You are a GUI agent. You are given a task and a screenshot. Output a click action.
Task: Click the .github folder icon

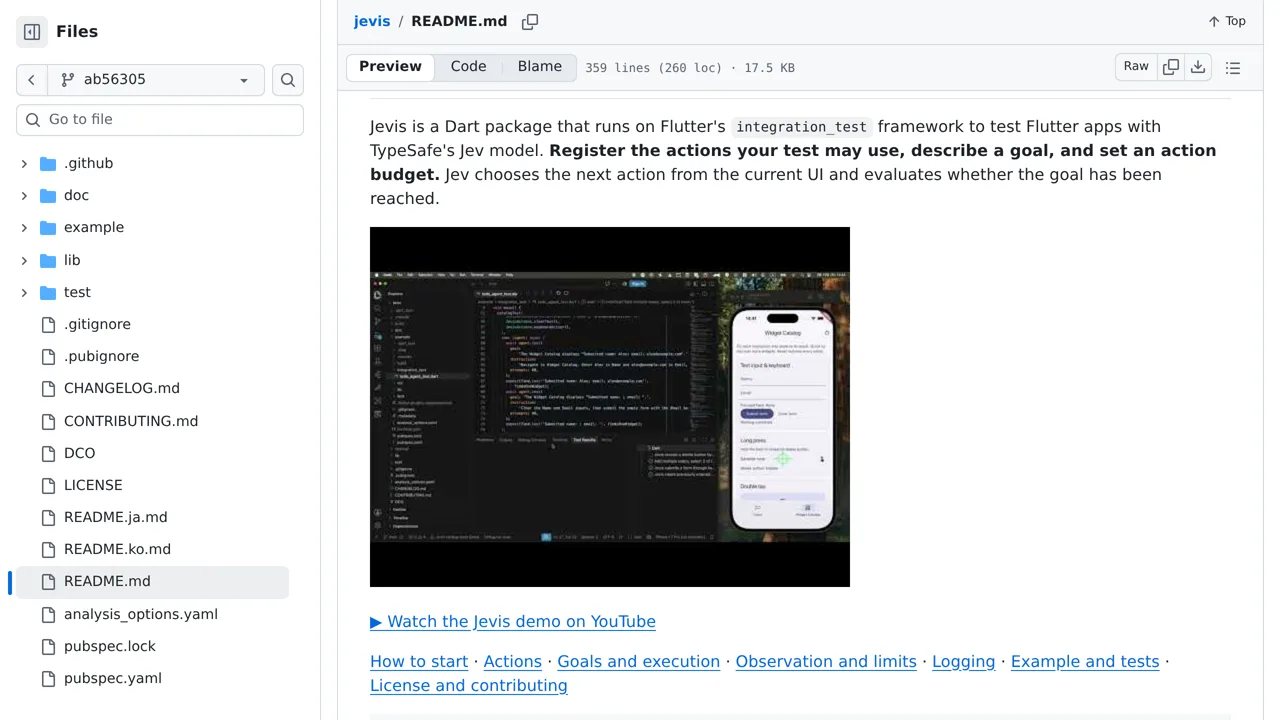tap(48, 163)
